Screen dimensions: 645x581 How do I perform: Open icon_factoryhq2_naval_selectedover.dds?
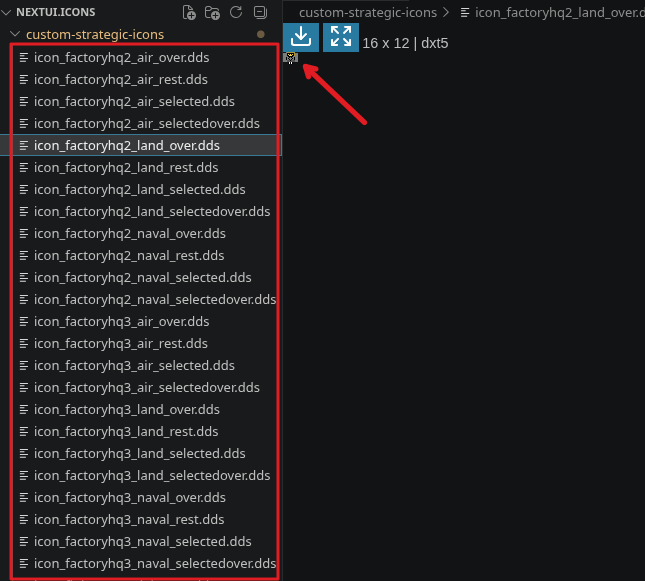click(155, 300)
